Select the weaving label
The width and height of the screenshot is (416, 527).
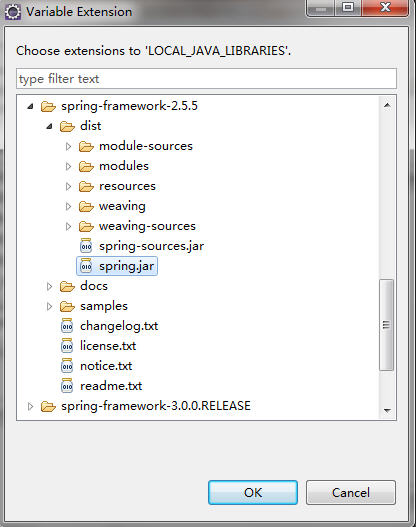(122, 206)
